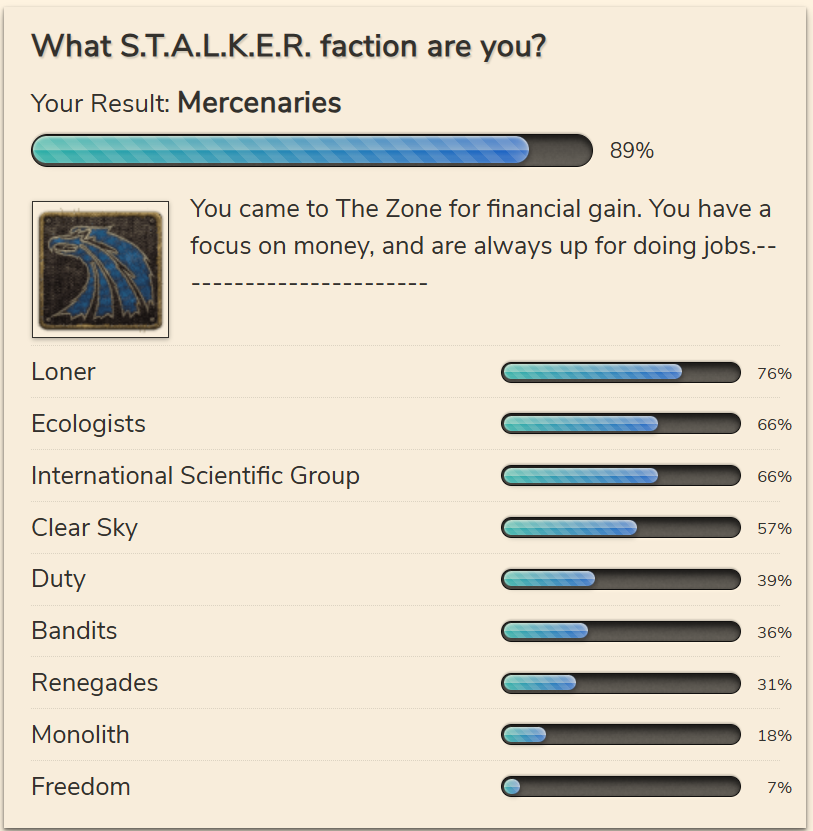The width and height of the screenshot is (813, 831).
Task: Click the Monolith faction label
Action: coord(81,735)
